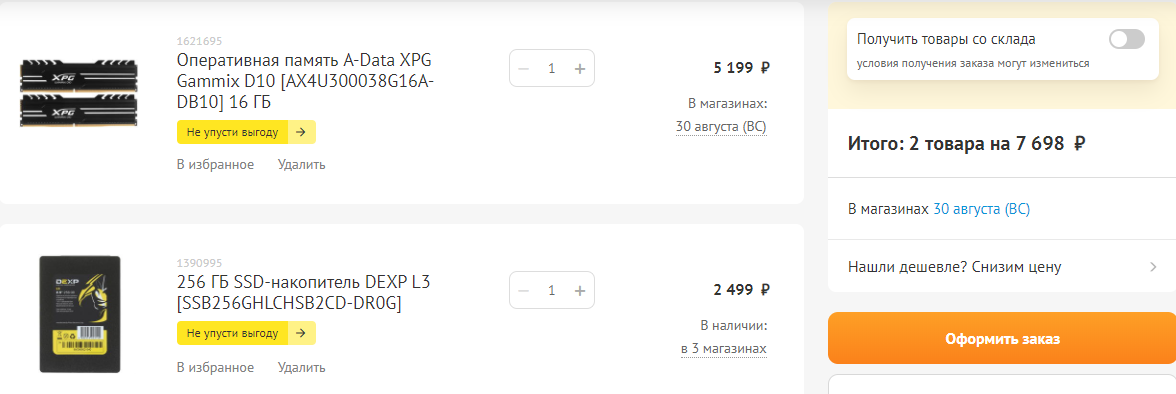This screenshot has width=1176, height=394.
Task: Click '30 августа (ВС)' under RAM price
Action: coord(721,127)
